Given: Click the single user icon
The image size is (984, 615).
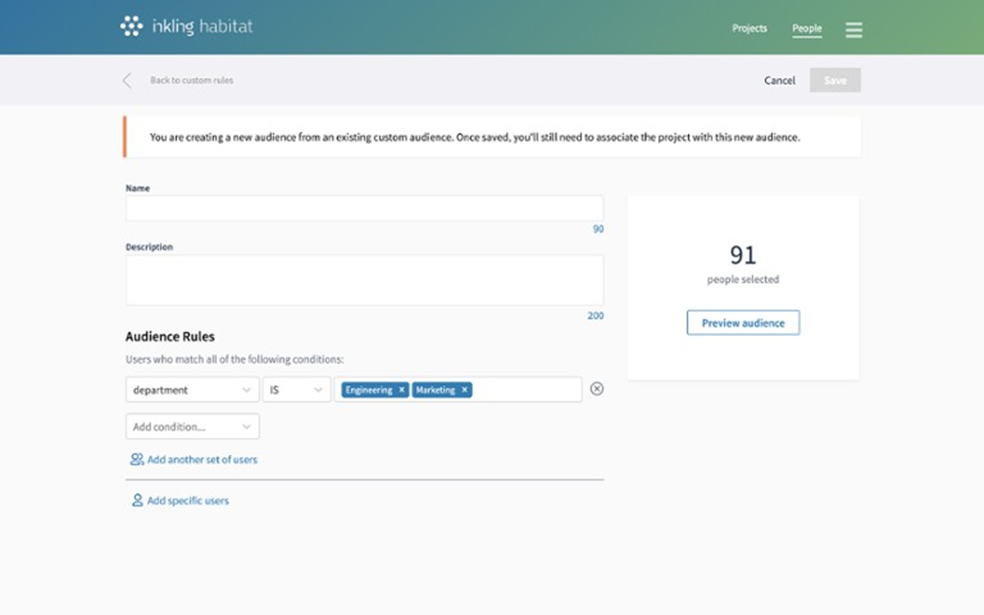Looking at the screenshot, I should pos(137,500).
